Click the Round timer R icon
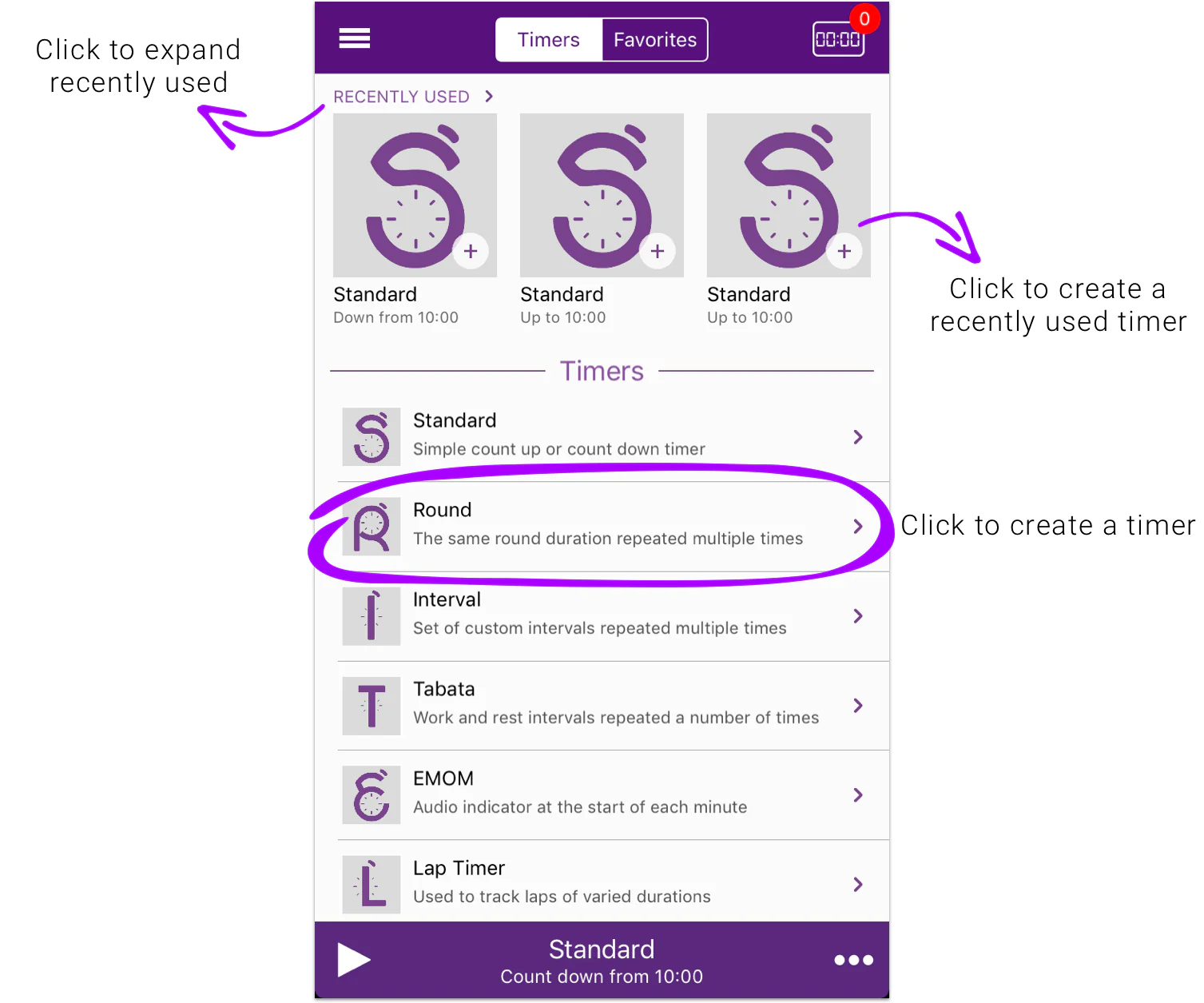1204x1003 pixels. tap(372, 527)
